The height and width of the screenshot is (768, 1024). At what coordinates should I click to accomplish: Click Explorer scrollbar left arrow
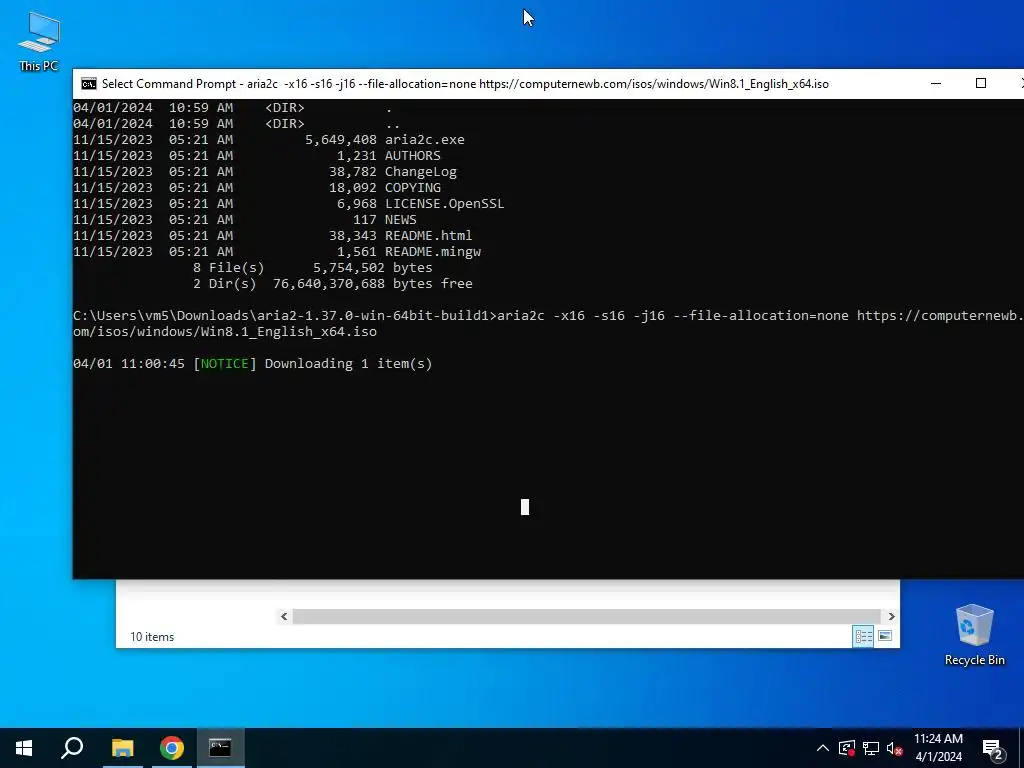coord(283,616)
